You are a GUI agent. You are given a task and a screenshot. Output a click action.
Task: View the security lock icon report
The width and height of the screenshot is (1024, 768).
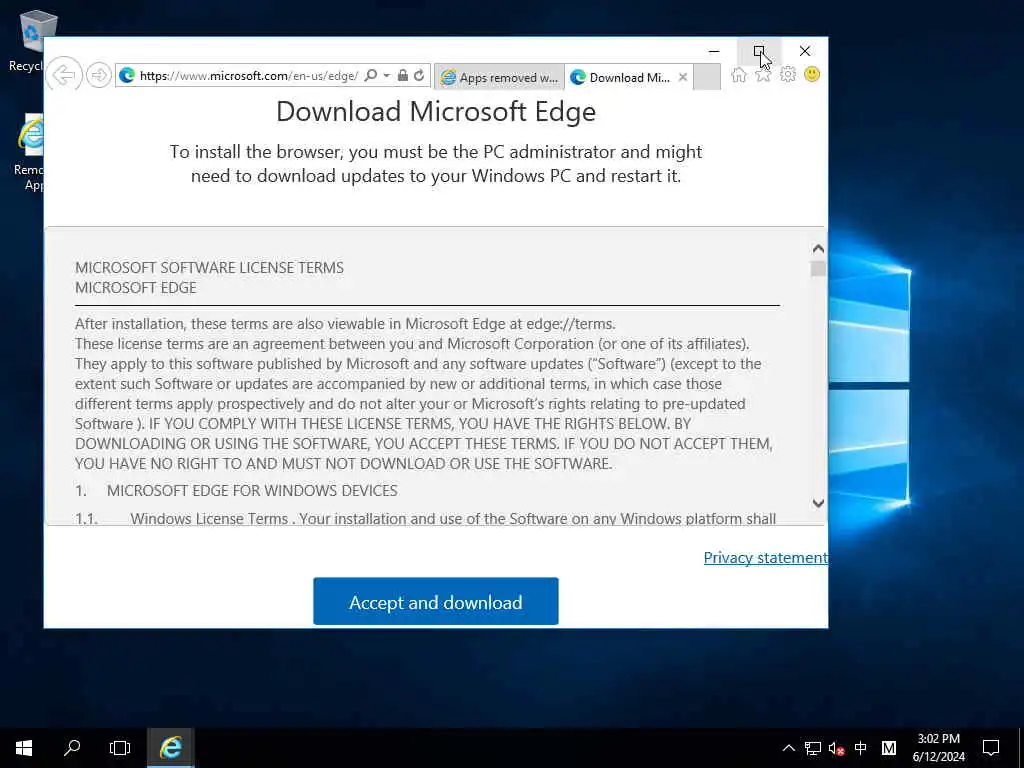[403, 75]
